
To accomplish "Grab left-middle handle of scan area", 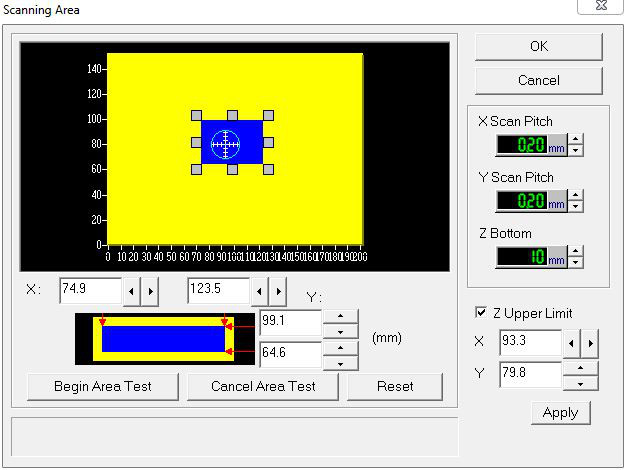I will tap(196, 143).
